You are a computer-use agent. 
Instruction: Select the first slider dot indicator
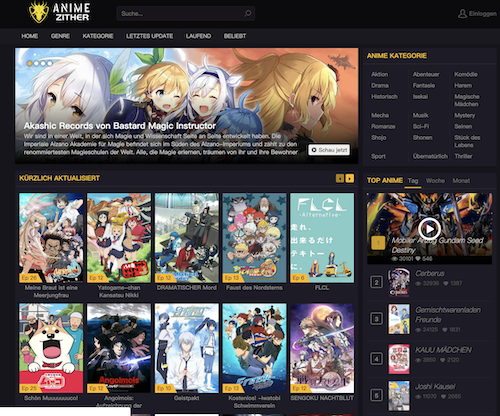tap(30, 63)
